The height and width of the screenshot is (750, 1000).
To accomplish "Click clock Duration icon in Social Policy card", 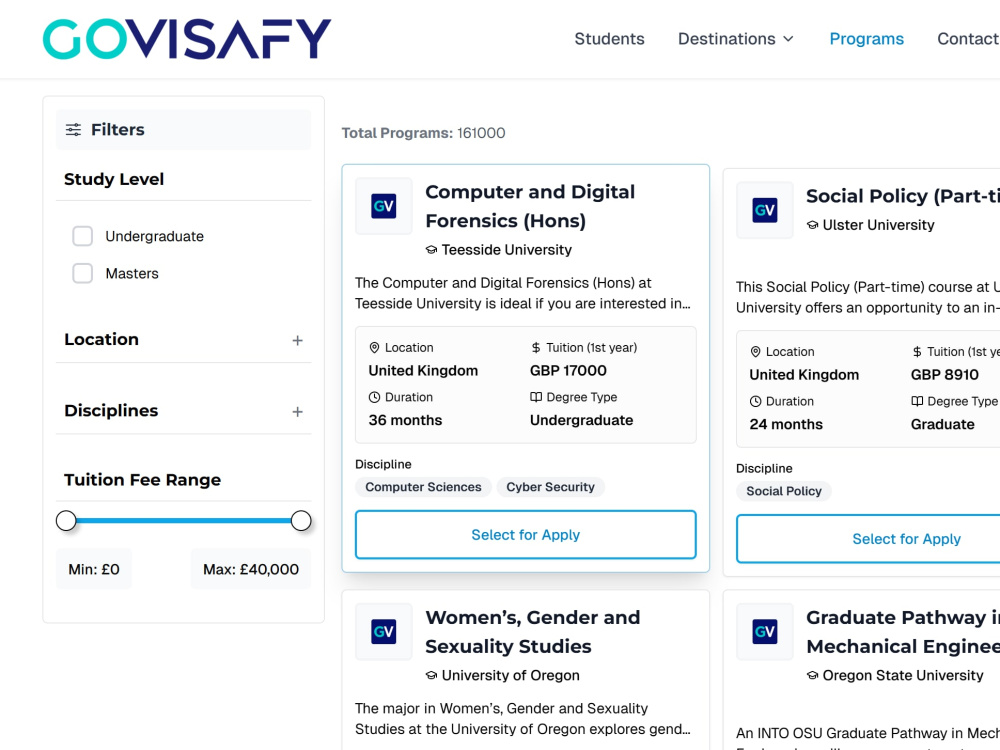I will click(755, 401).
